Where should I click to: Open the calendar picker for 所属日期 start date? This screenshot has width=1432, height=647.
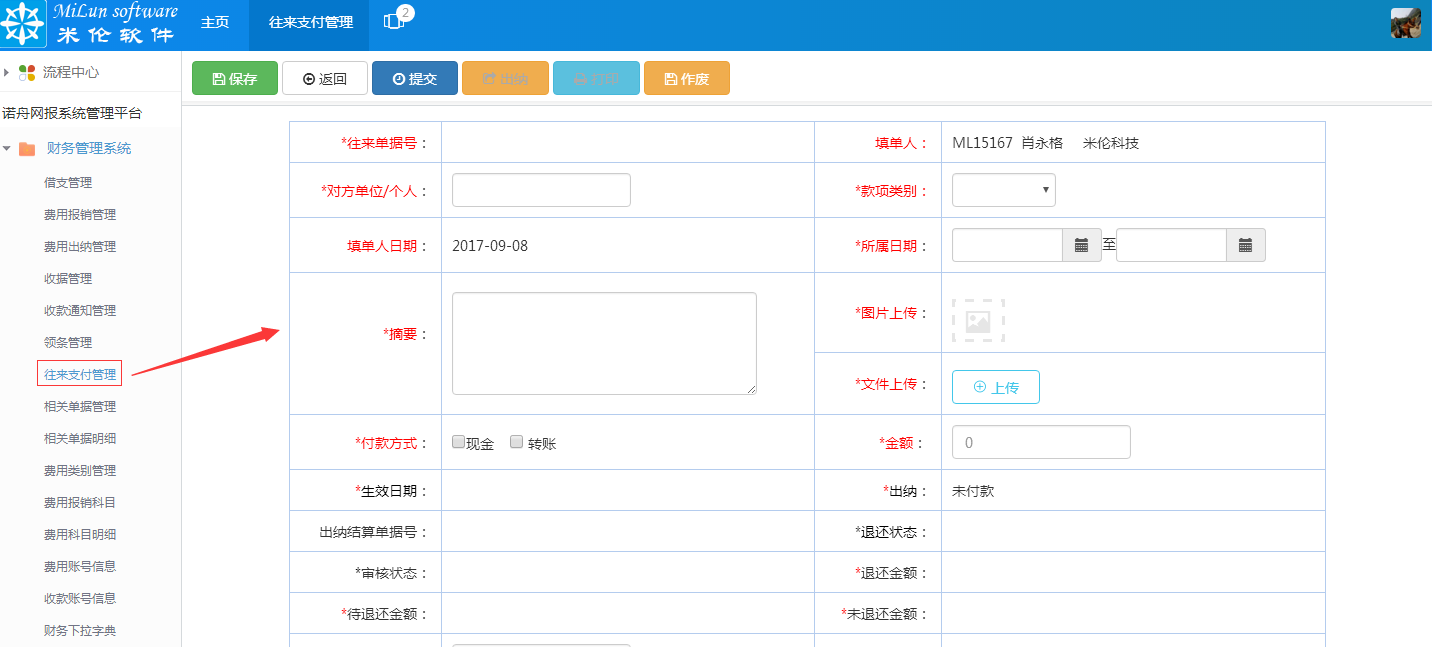coord(1081,244)
